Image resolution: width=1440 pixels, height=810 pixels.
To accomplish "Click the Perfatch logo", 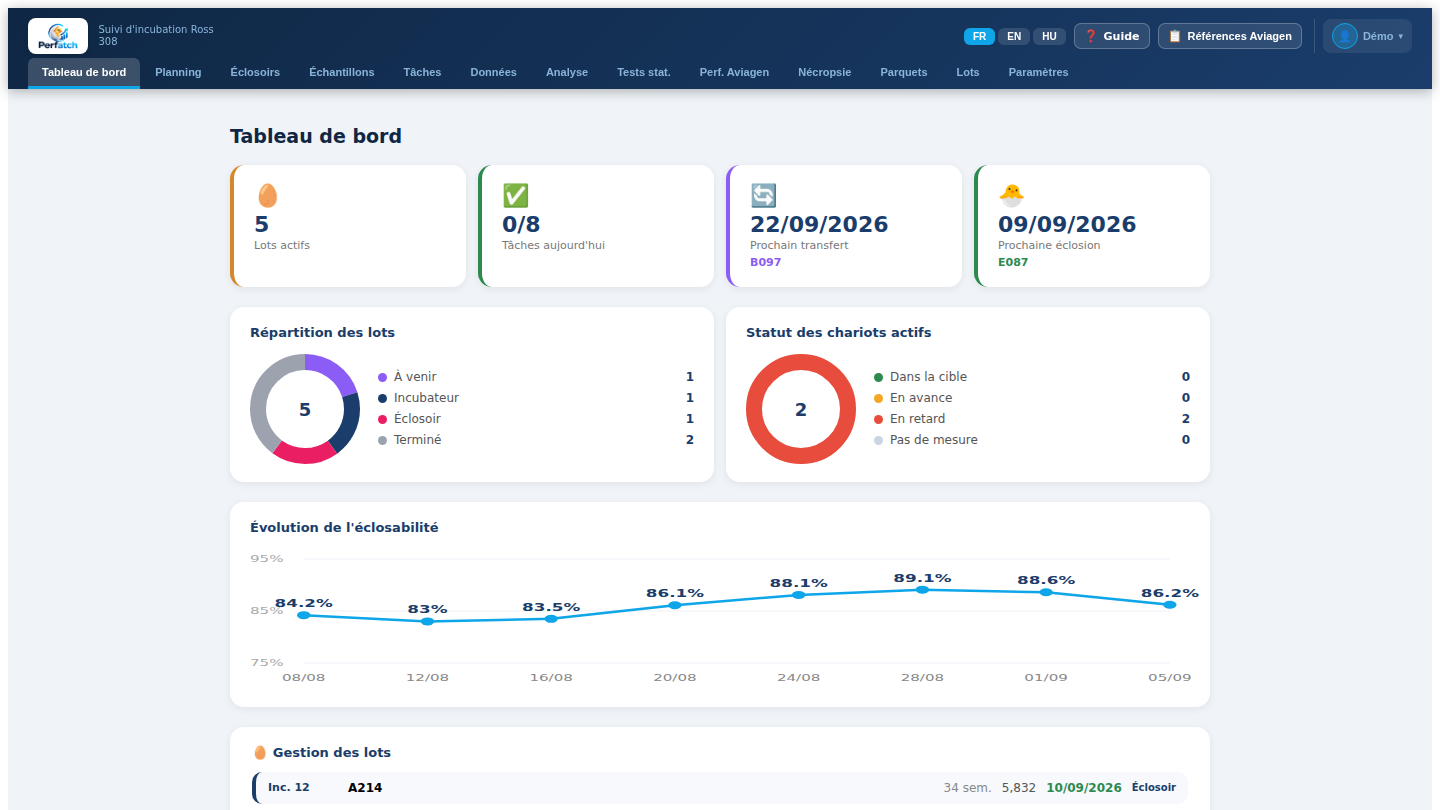I will click(x=58, y=36).
